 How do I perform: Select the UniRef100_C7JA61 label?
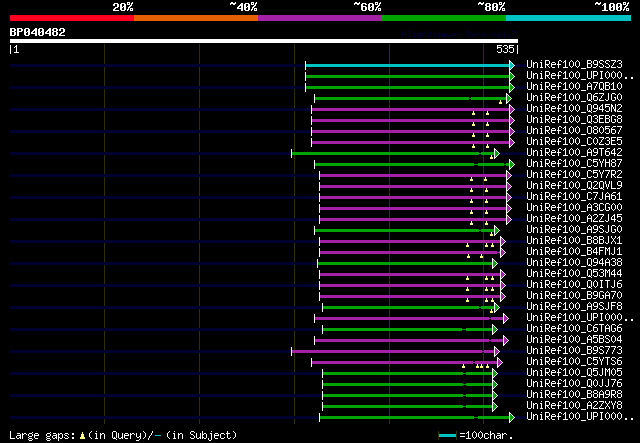click(574, 197)
